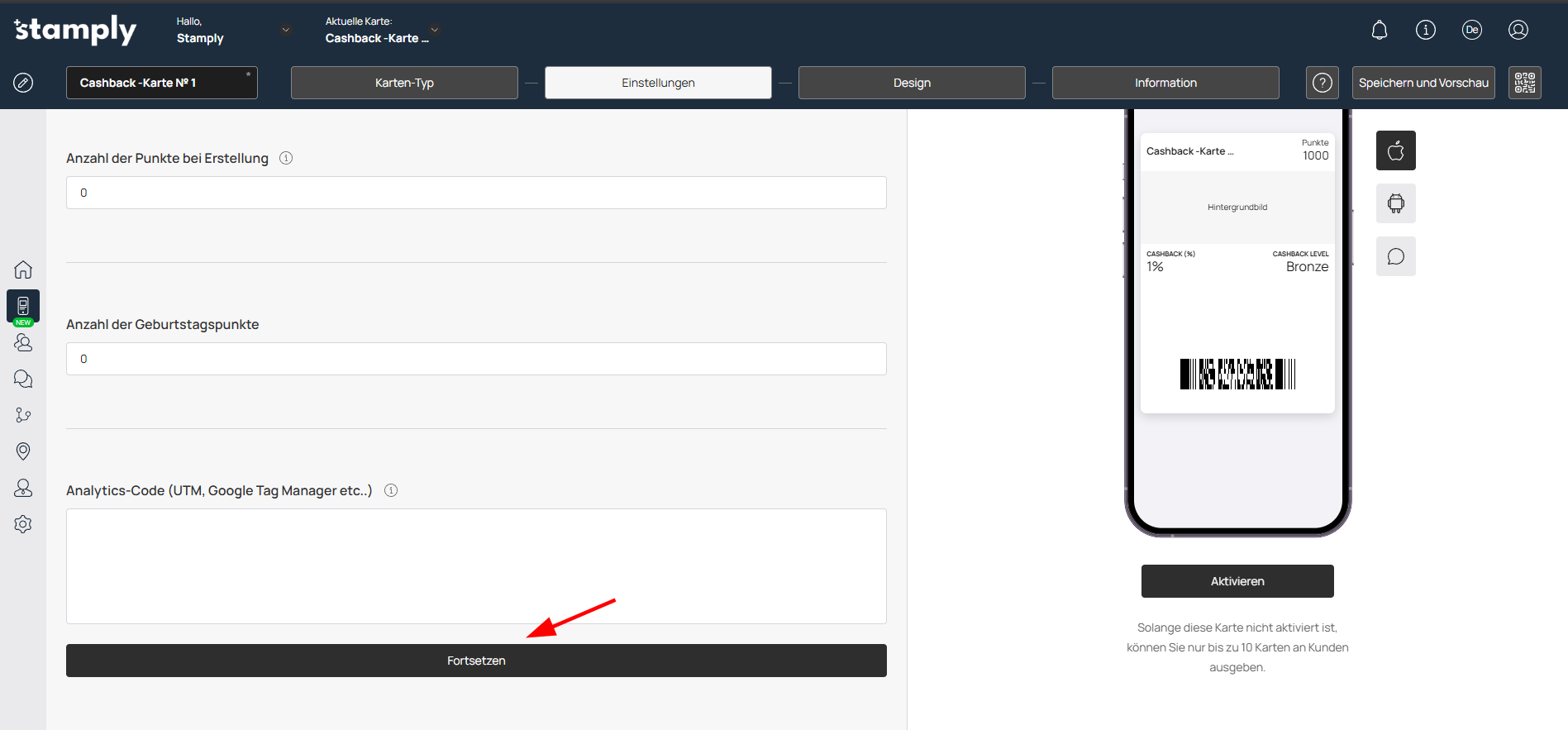1568x730 pixels.
Task: Switch to Android device preview
Action: click(x=1396, y=203)
